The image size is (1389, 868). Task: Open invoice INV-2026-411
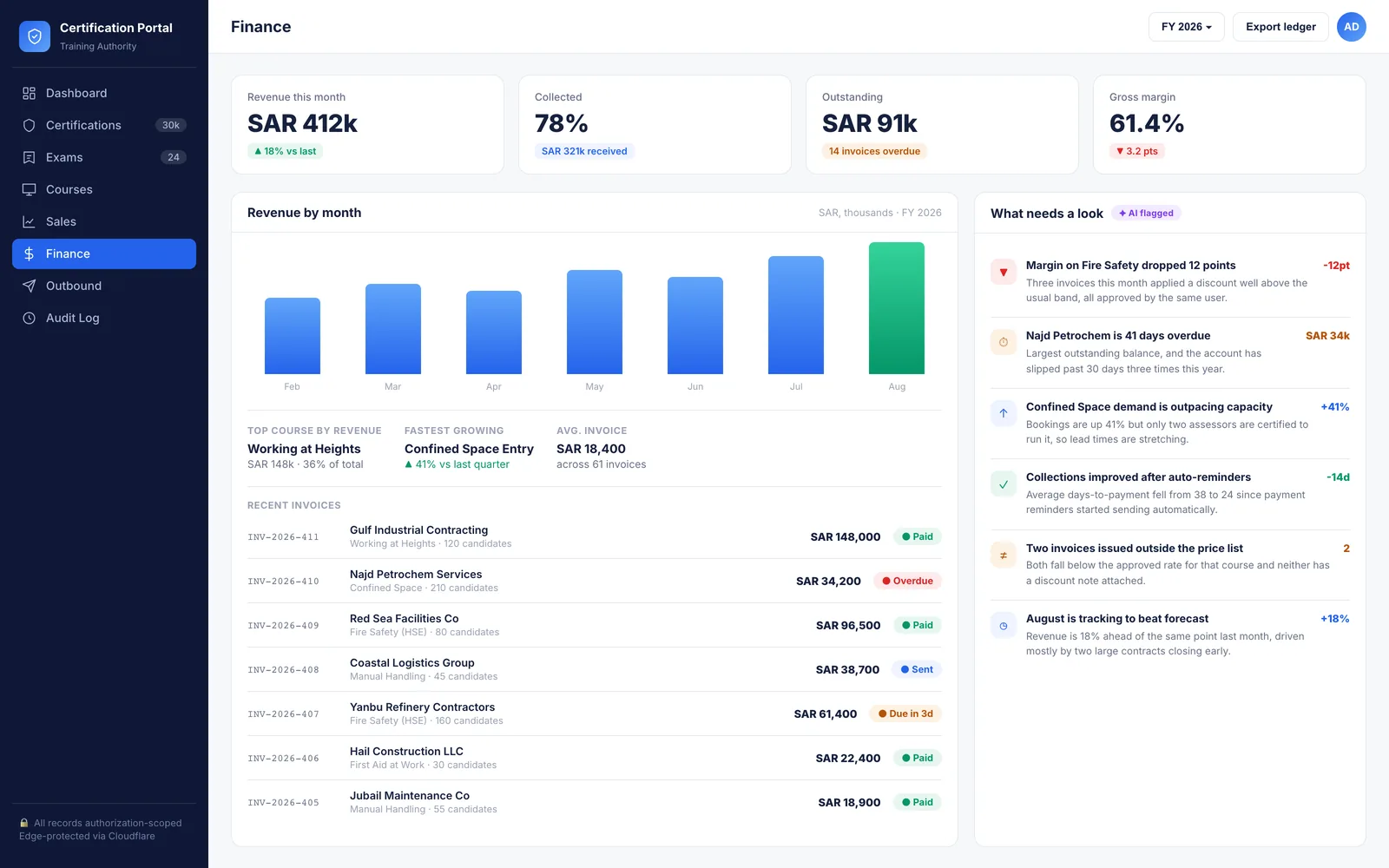coord(595,536)
